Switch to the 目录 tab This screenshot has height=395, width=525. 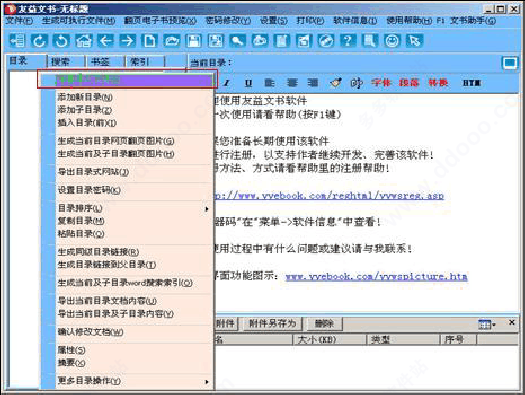pyautogui.click(x=26, y=61)
